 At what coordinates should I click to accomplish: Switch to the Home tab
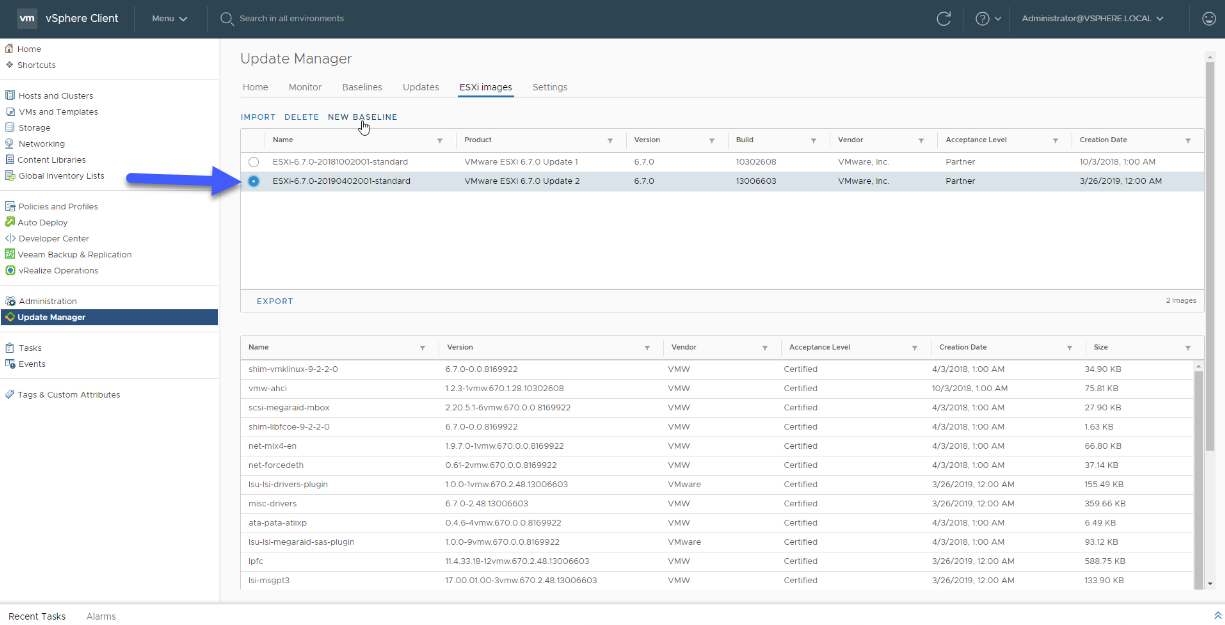(x=255, y=87)
